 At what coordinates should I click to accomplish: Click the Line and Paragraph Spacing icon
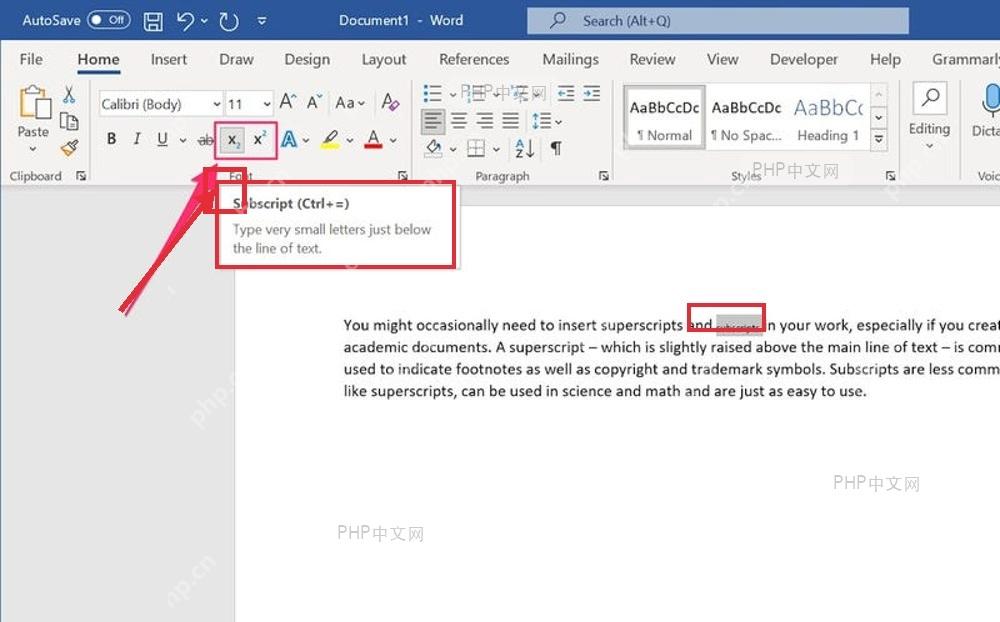coord(541,121)
